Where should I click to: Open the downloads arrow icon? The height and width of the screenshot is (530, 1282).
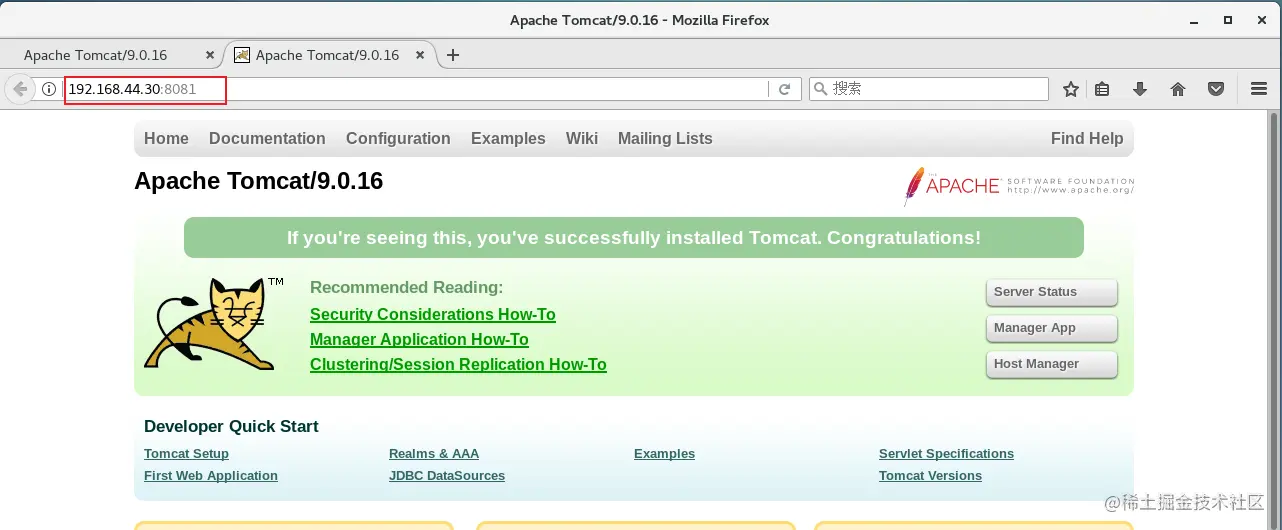1140,89
